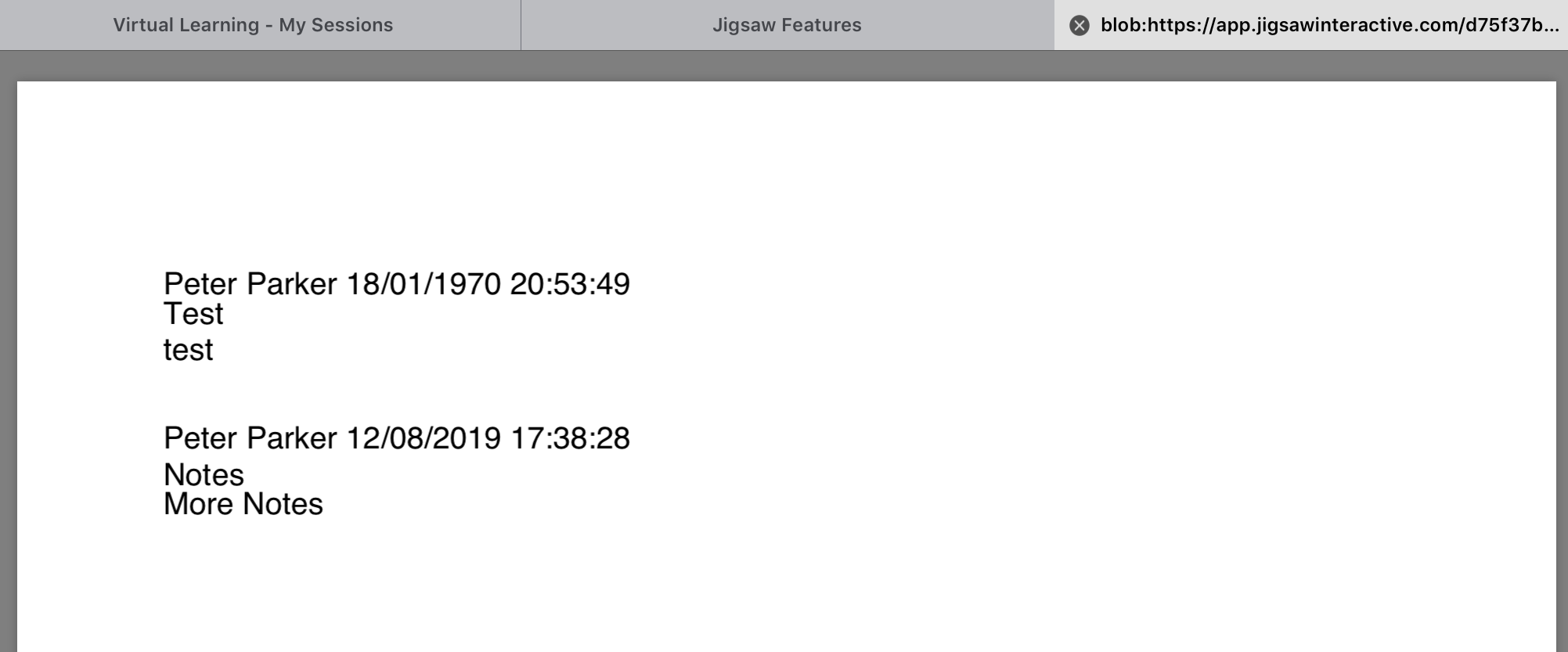Click "Notes" in the "More Notes" line
The image size is (1568, 652).
click(x=283, y=505)
